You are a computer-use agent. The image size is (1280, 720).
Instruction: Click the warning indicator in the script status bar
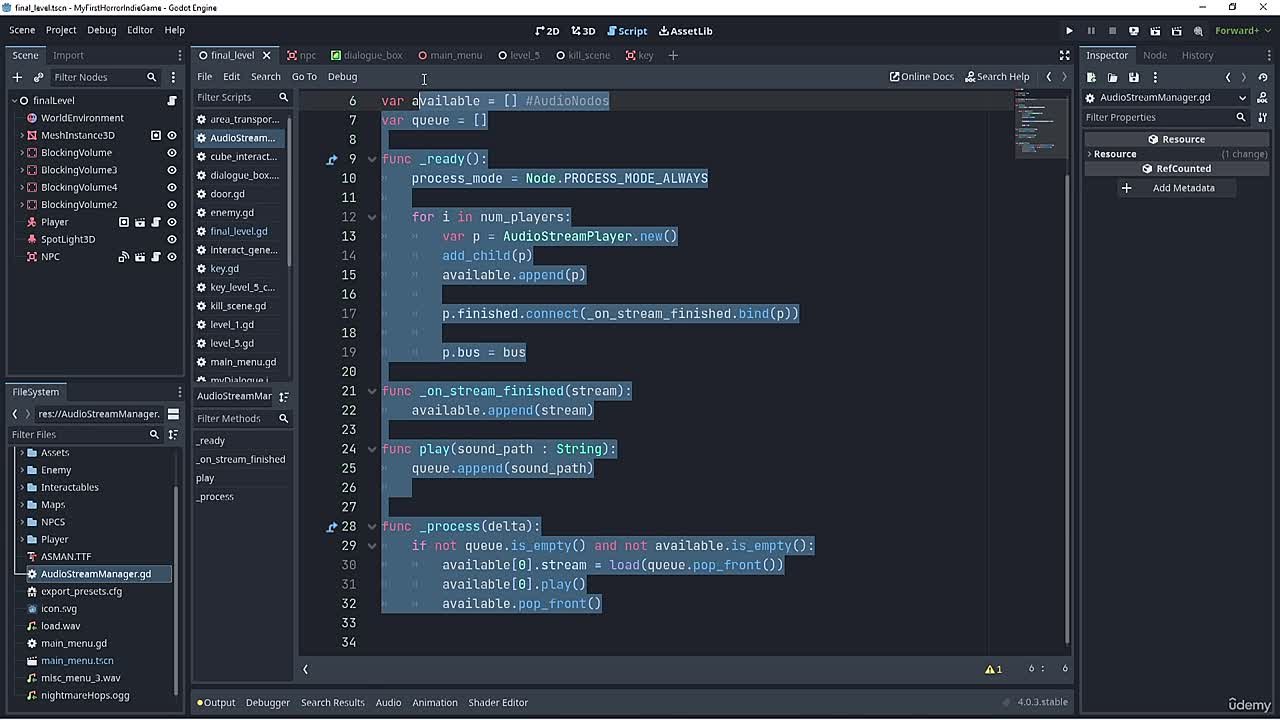tap(993, 669)
